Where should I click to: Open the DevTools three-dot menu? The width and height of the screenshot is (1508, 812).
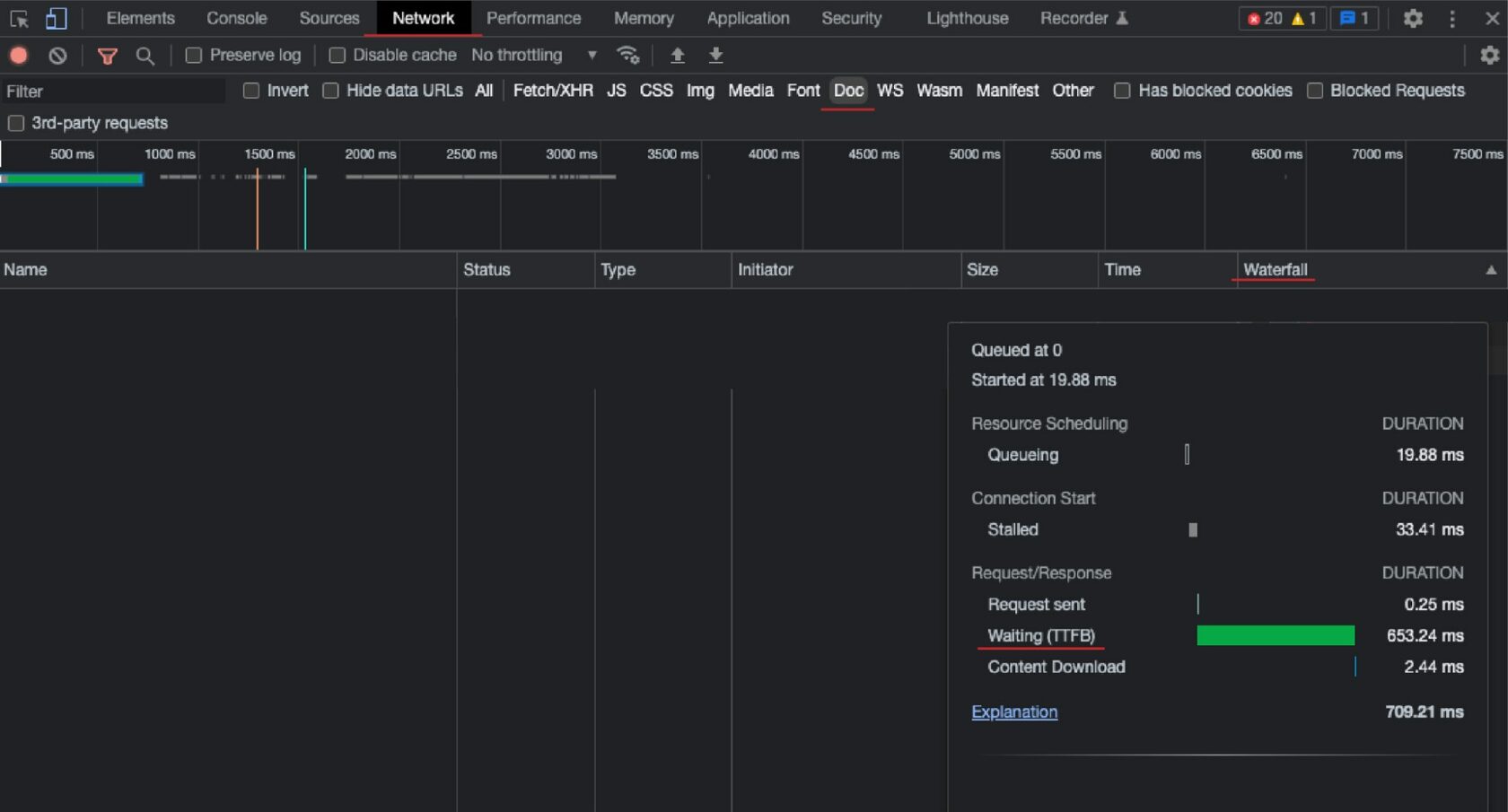click(1452, 18)
